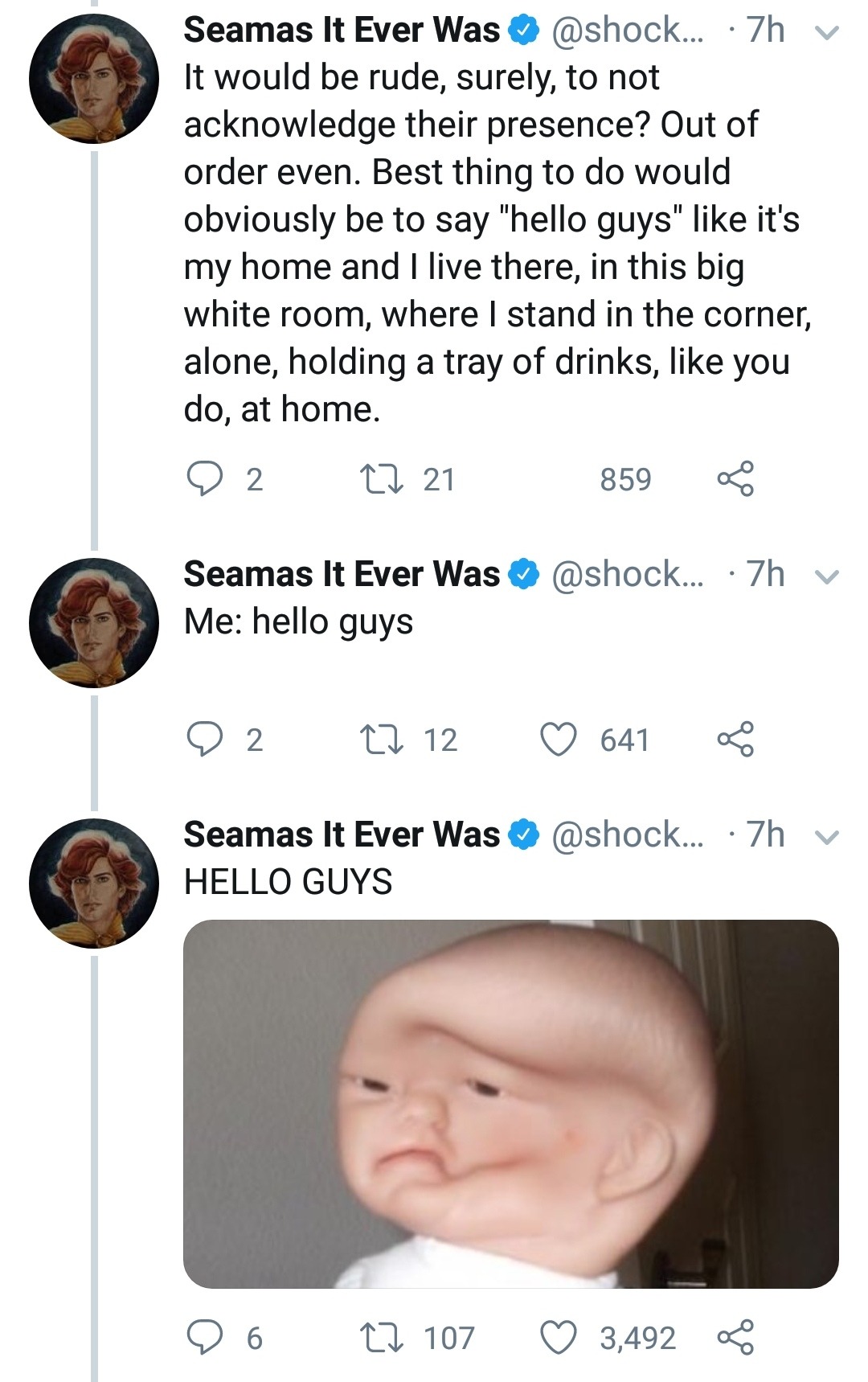Tap the avatar next to "Me: hello guys"
The height and width of the screenshot is (1382, 868).
(x=94, y=622)
